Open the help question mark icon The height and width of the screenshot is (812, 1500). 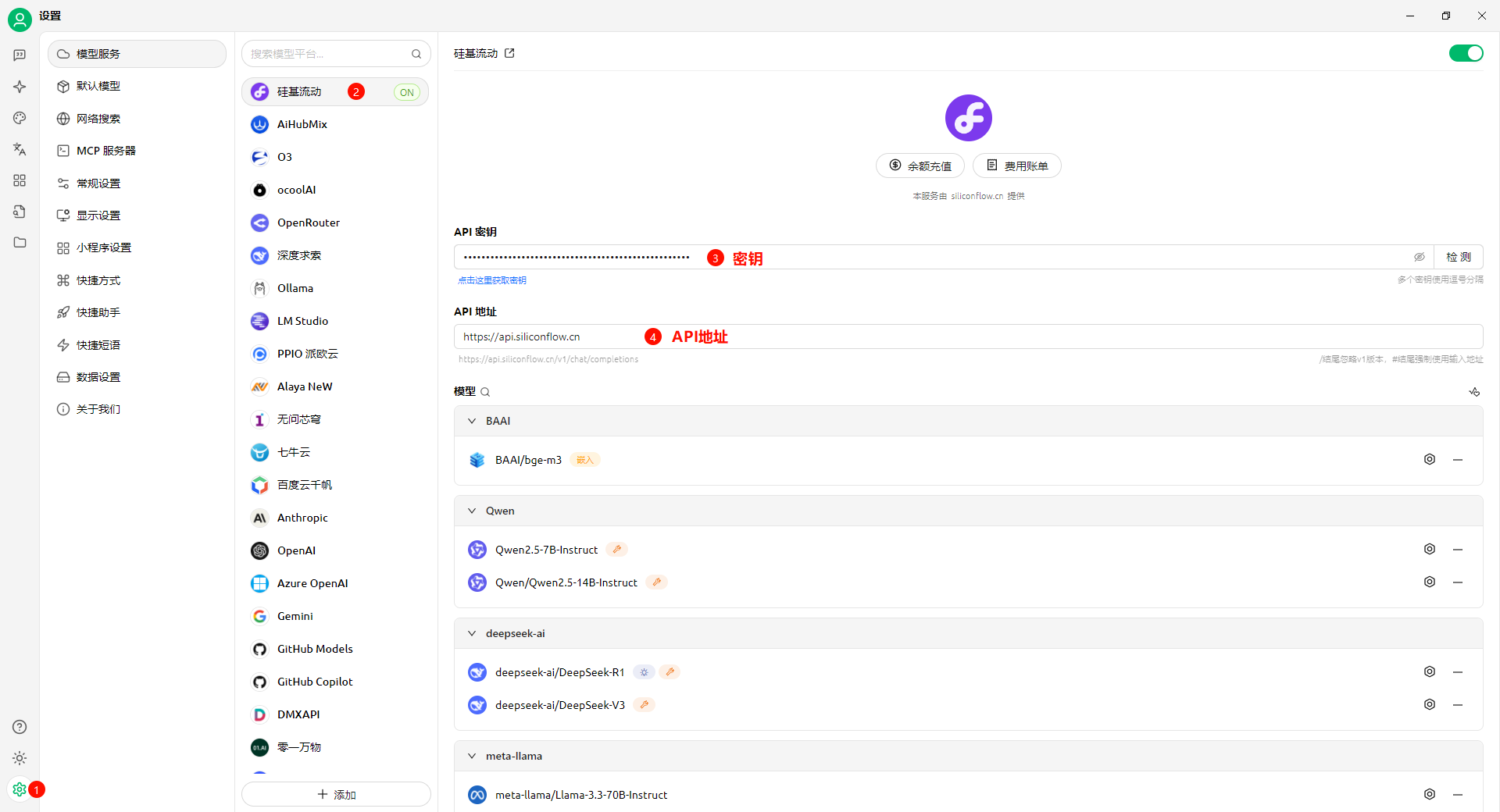[x=20, y=727]
